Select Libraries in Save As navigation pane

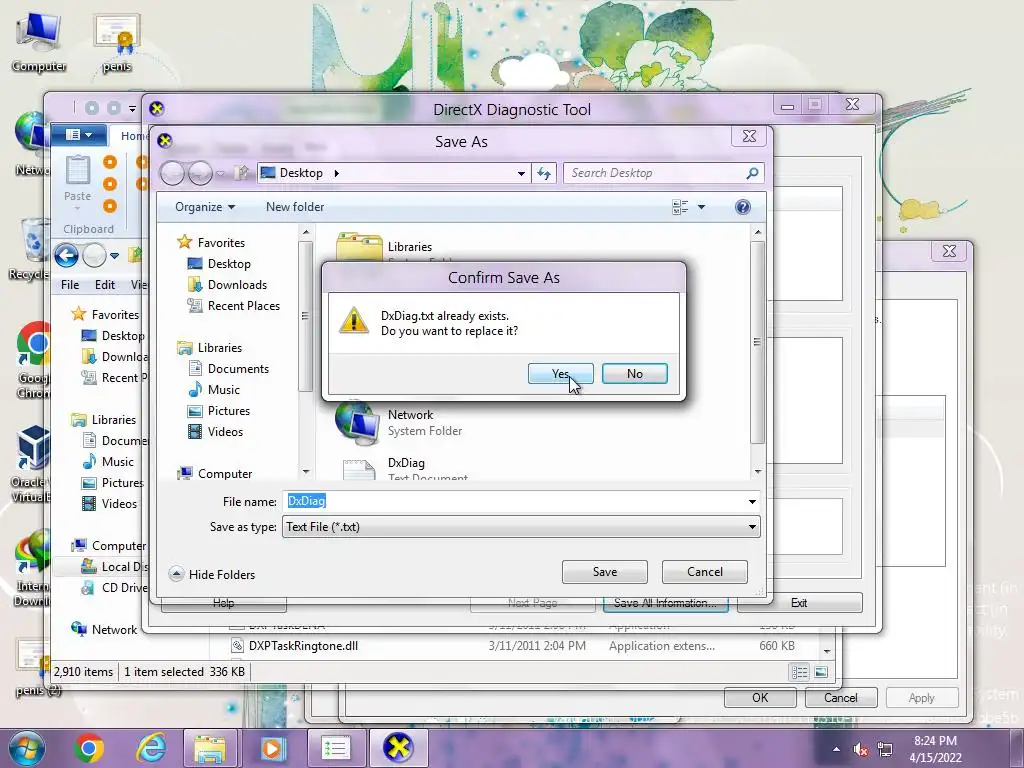coord(219,348)
